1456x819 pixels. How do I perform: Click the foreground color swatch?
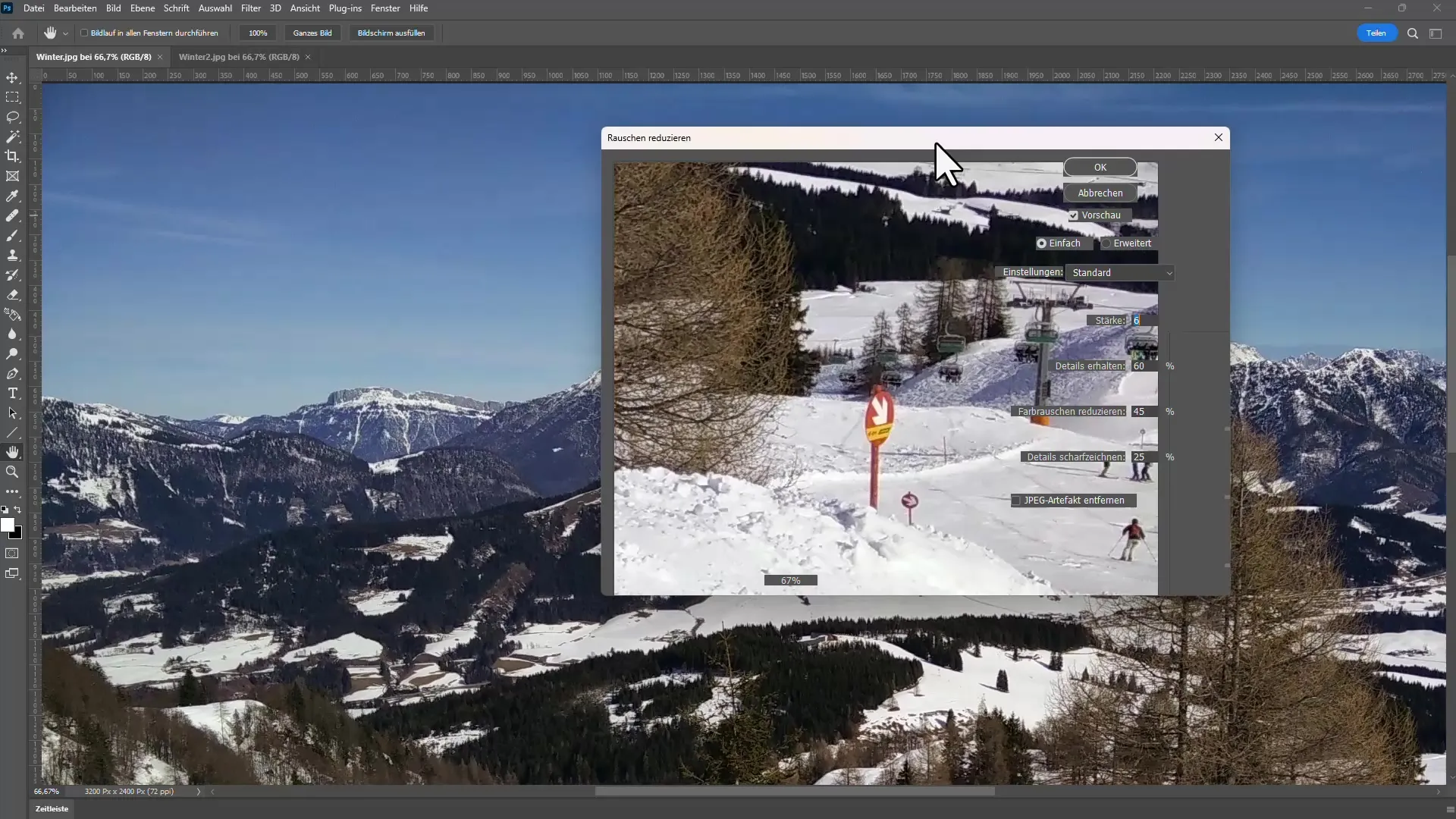[8, 525]
